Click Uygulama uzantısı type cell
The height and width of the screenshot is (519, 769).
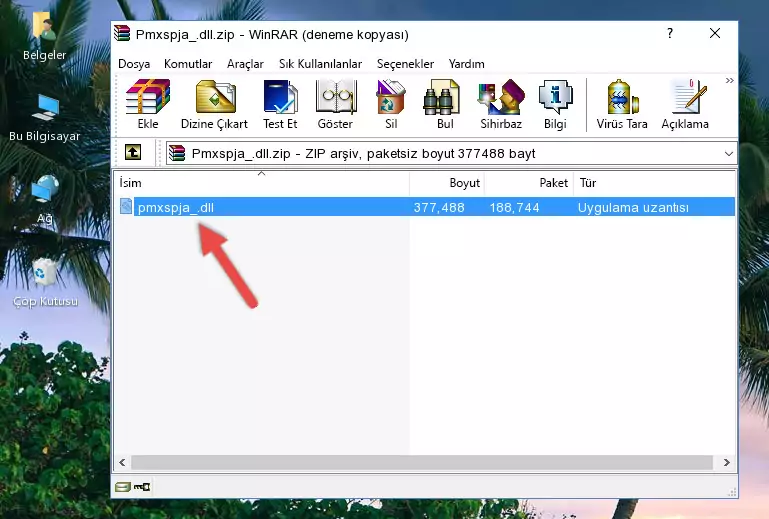[x=633, y=208]
